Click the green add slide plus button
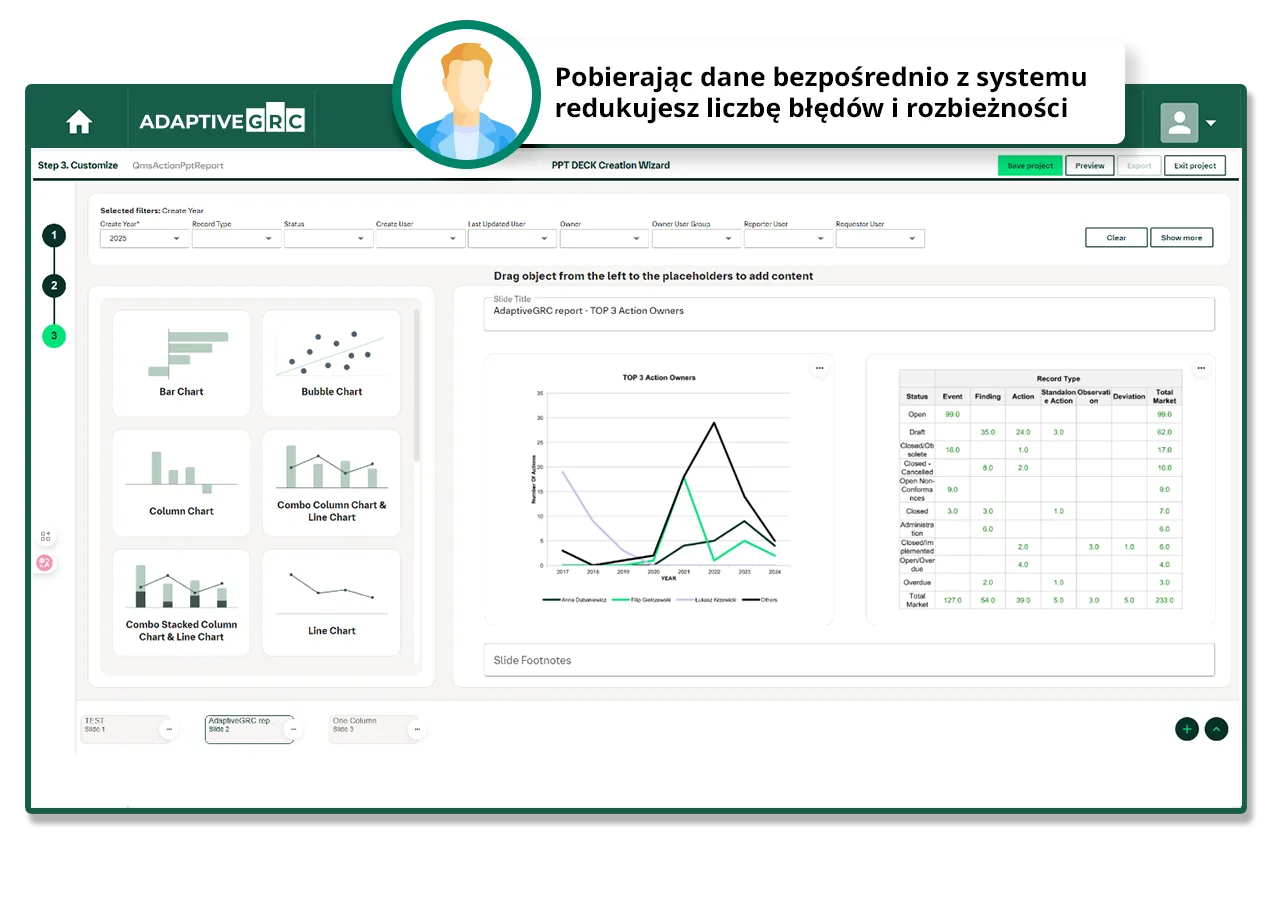The width and height of the screenshot is (1272, 900). pos(1186,729)
